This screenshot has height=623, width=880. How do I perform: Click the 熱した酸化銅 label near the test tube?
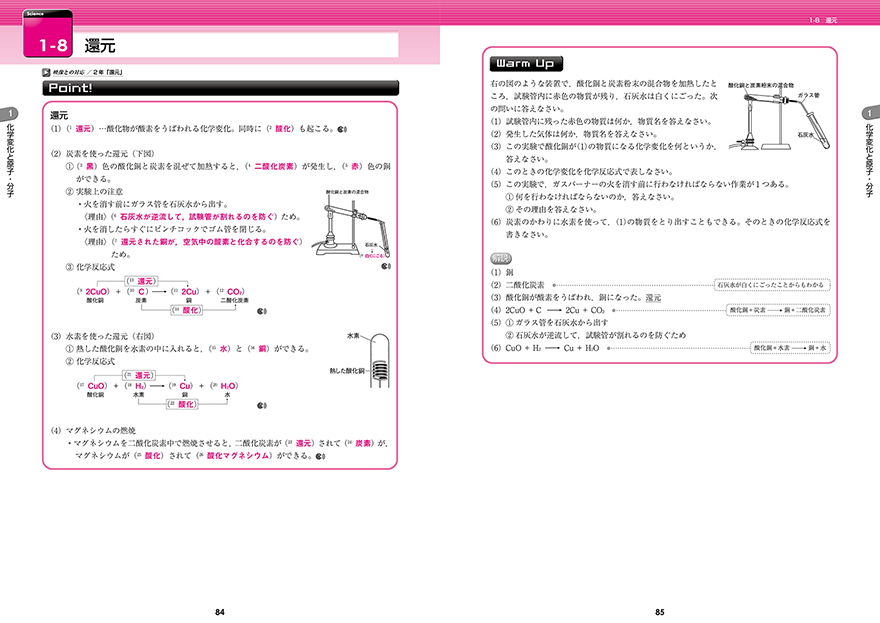(x=347, y=371)
